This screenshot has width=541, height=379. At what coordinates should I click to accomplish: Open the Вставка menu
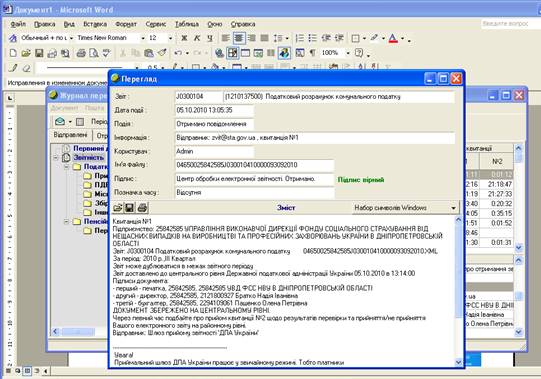(95, 24)
